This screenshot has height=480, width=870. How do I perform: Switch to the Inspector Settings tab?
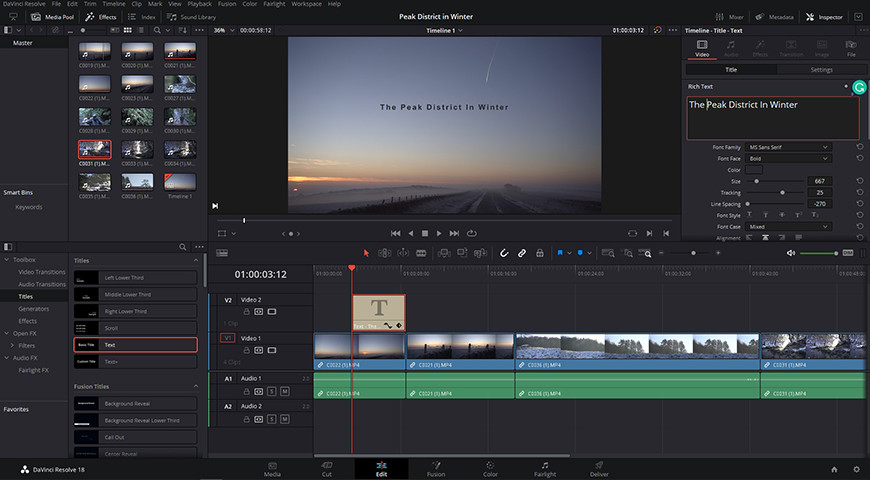click(821, 70)
